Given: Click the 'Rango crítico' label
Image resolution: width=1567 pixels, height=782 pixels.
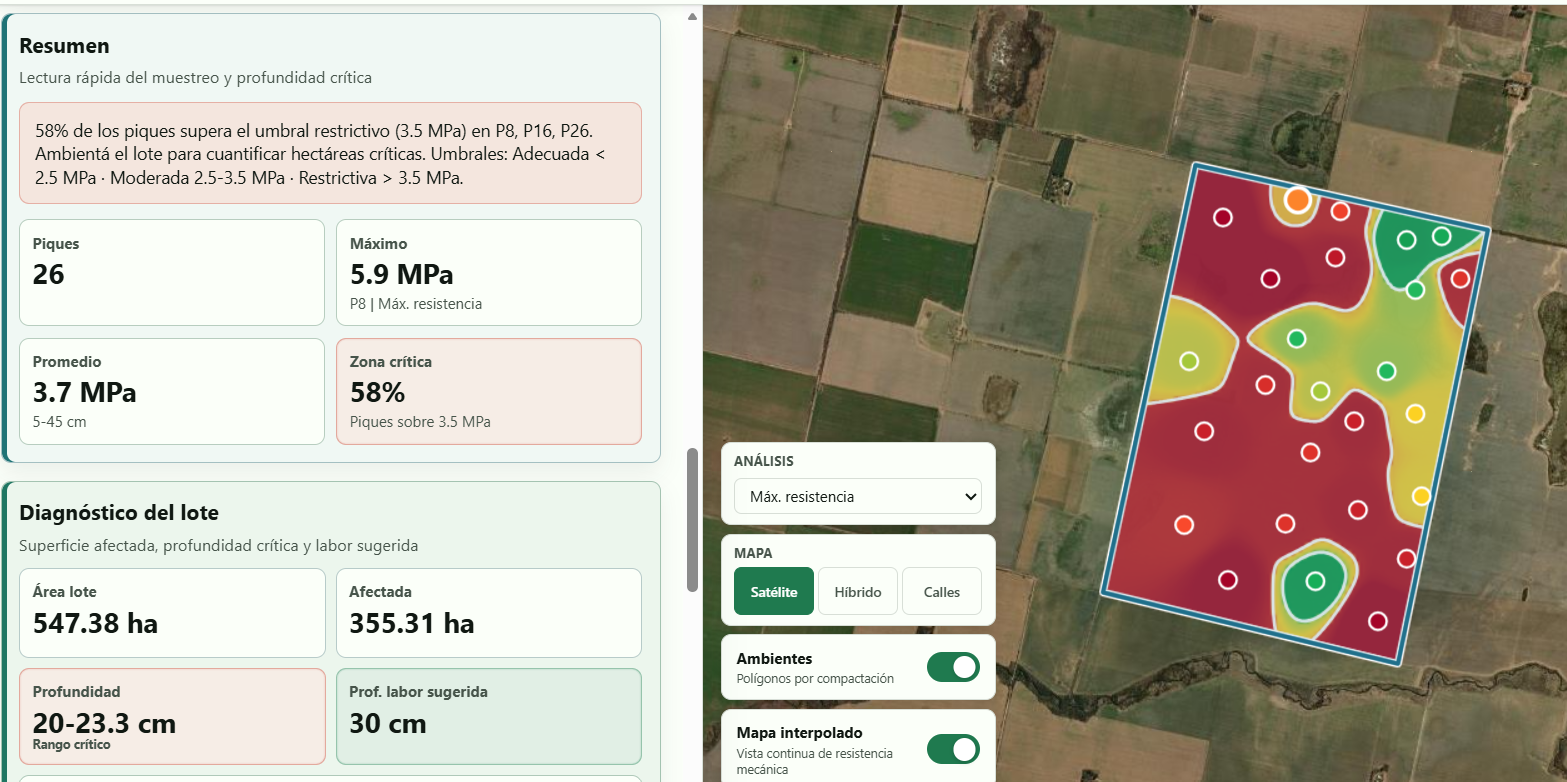Looking at the screenshot, I should 72,745.
